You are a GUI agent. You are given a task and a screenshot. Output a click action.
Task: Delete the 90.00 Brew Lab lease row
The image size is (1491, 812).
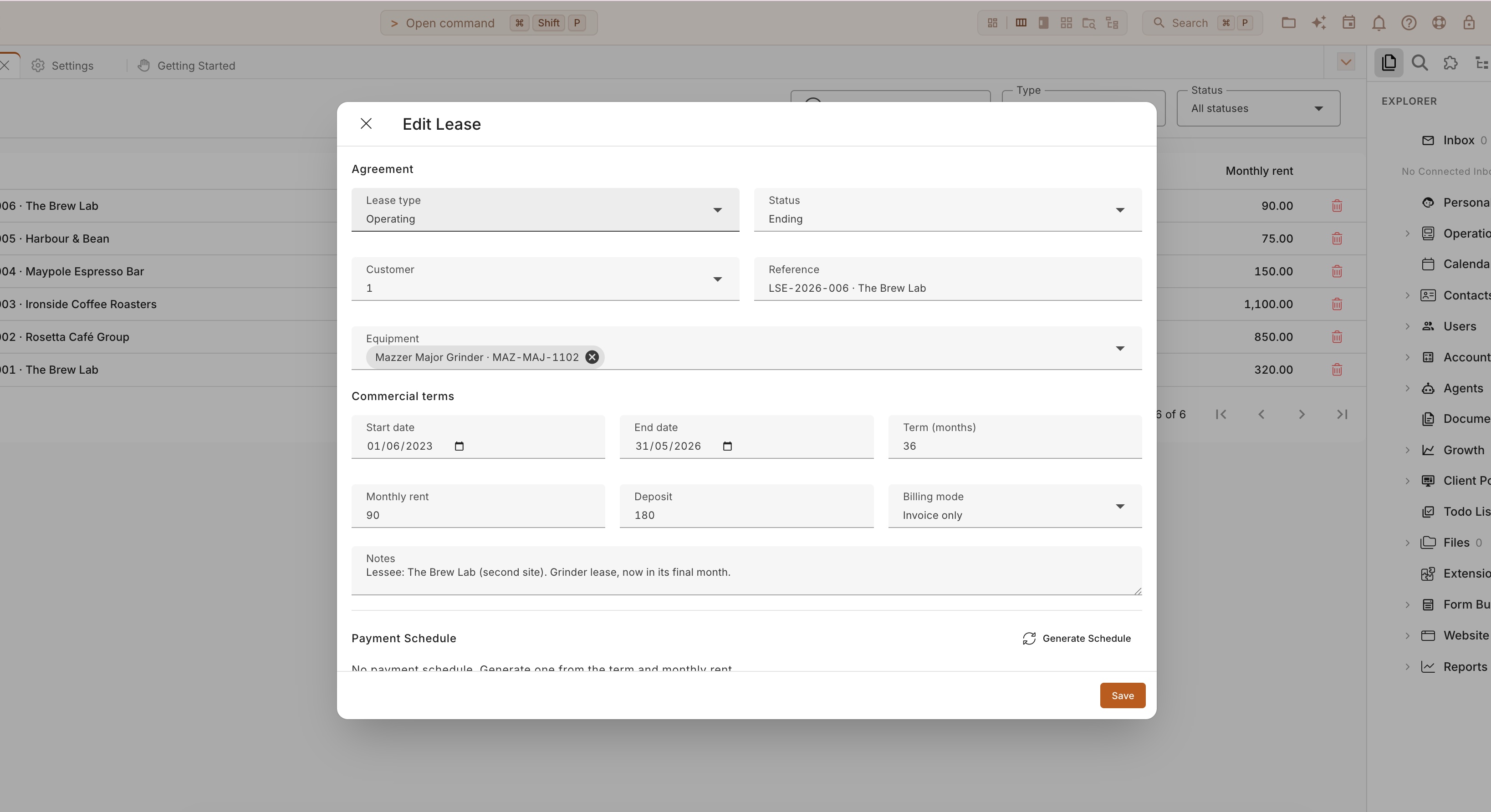coord(1337,206)
